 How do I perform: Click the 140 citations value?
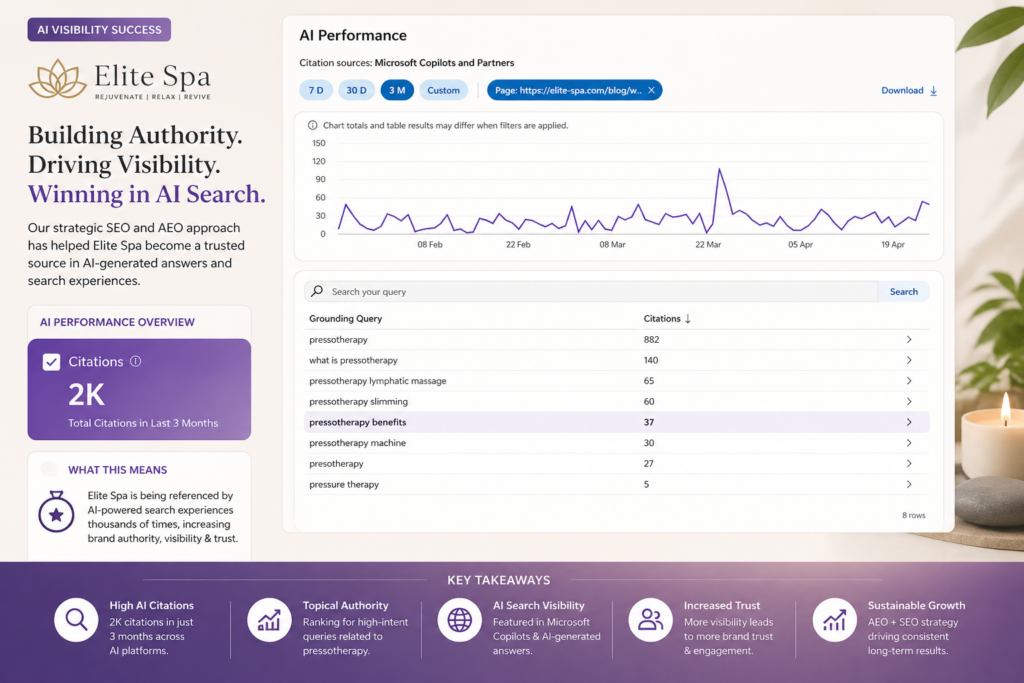click(650, 360)
